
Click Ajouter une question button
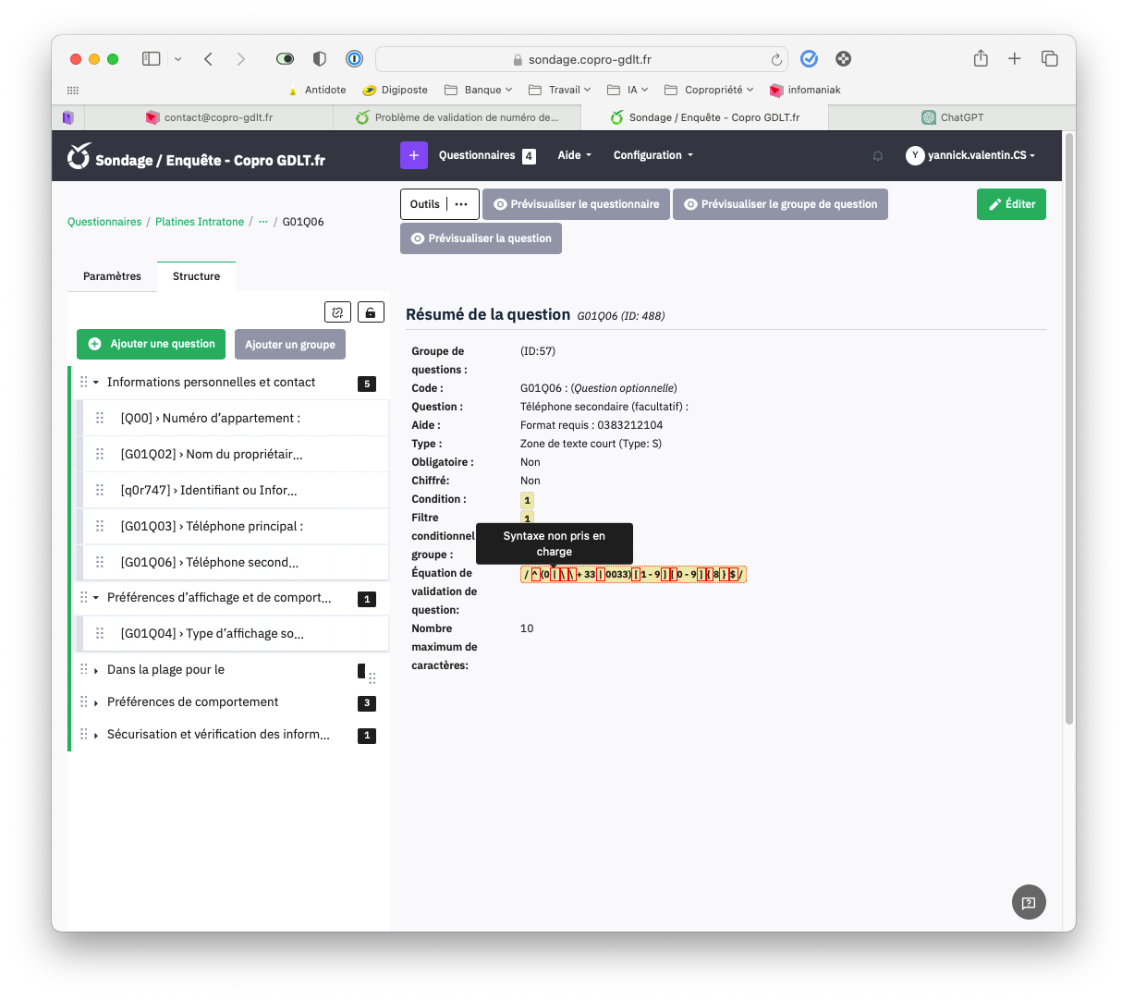click(151, 344)
